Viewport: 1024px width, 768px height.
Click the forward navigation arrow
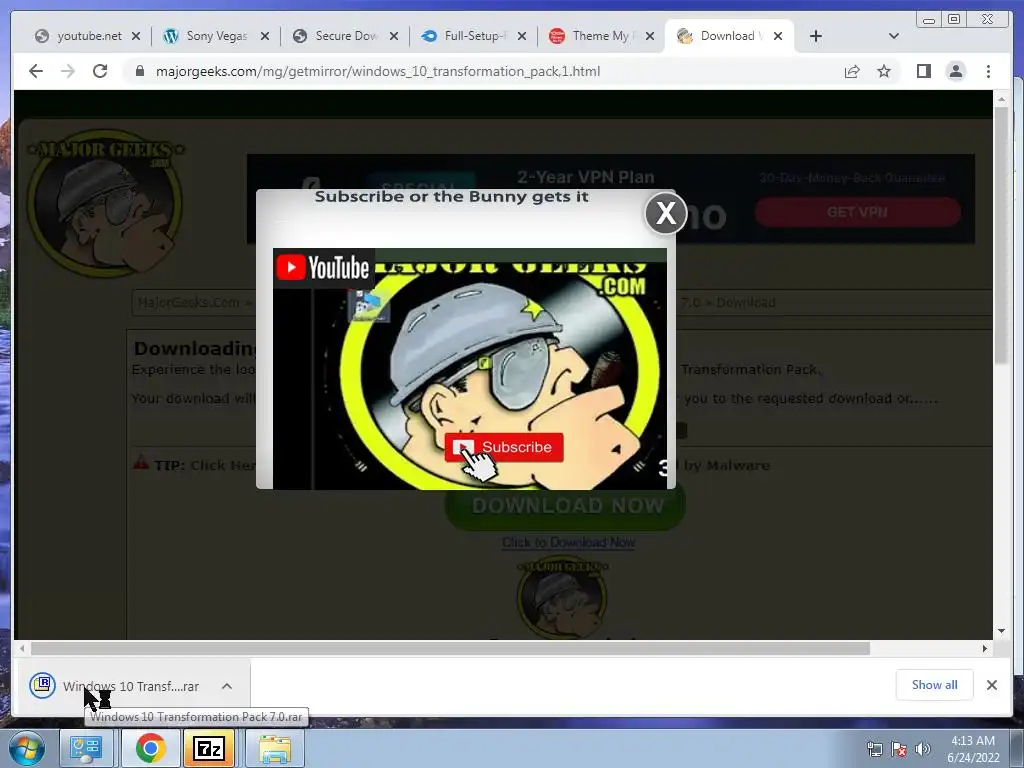pyautogui.click(x=68, y=71)
